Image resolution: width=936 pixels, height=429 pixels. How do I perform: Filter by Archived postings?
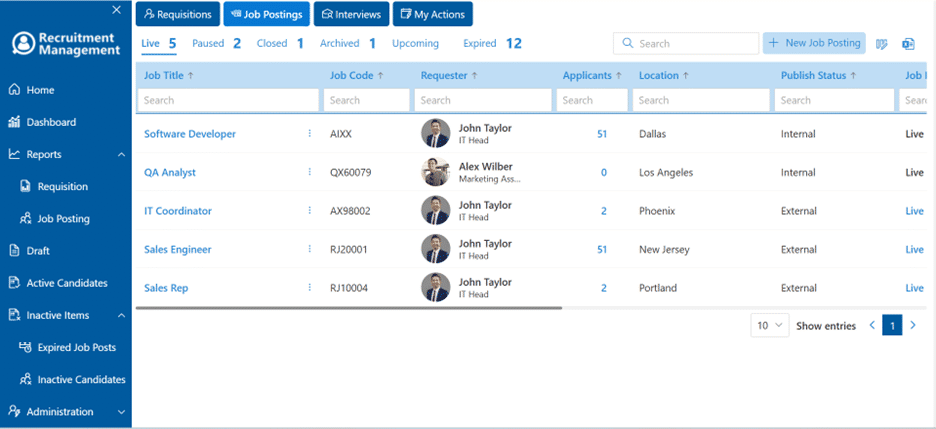[x=347, y=44]
